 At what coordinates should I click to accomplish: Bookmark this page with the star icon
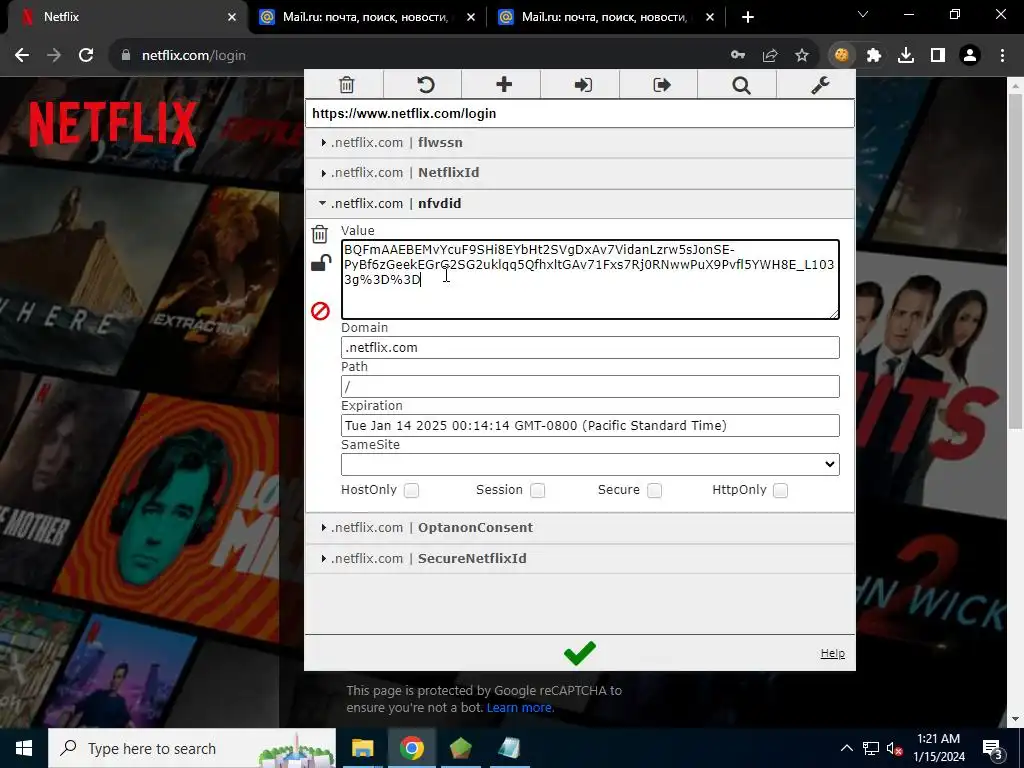tap(802, 56)
